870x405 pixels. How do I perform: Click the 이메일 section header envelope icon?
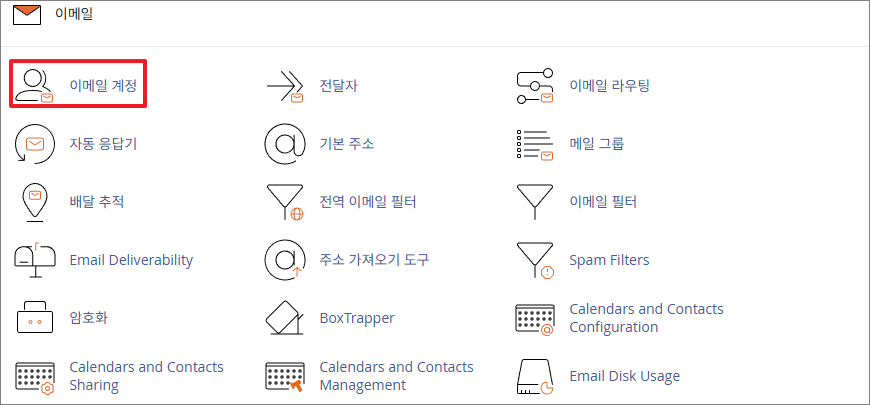27,16
